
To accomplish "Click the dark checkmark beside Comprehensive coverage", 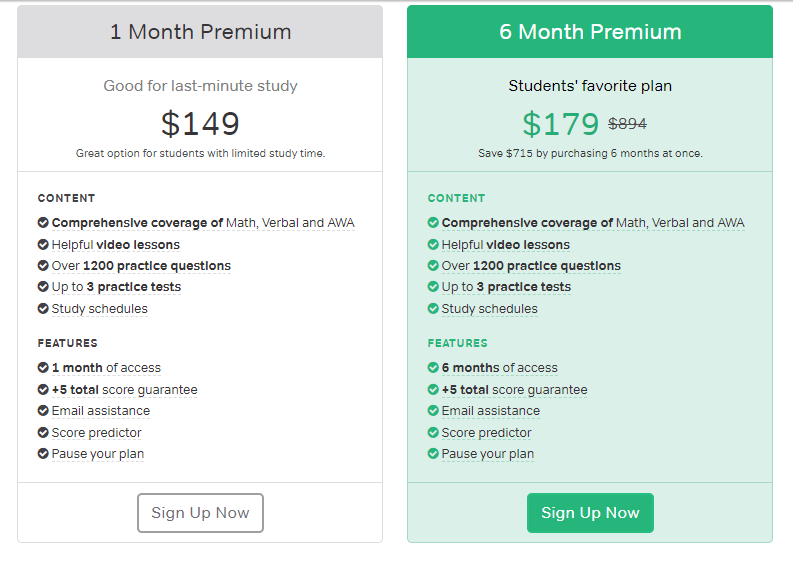I will [x=43, y=223].
